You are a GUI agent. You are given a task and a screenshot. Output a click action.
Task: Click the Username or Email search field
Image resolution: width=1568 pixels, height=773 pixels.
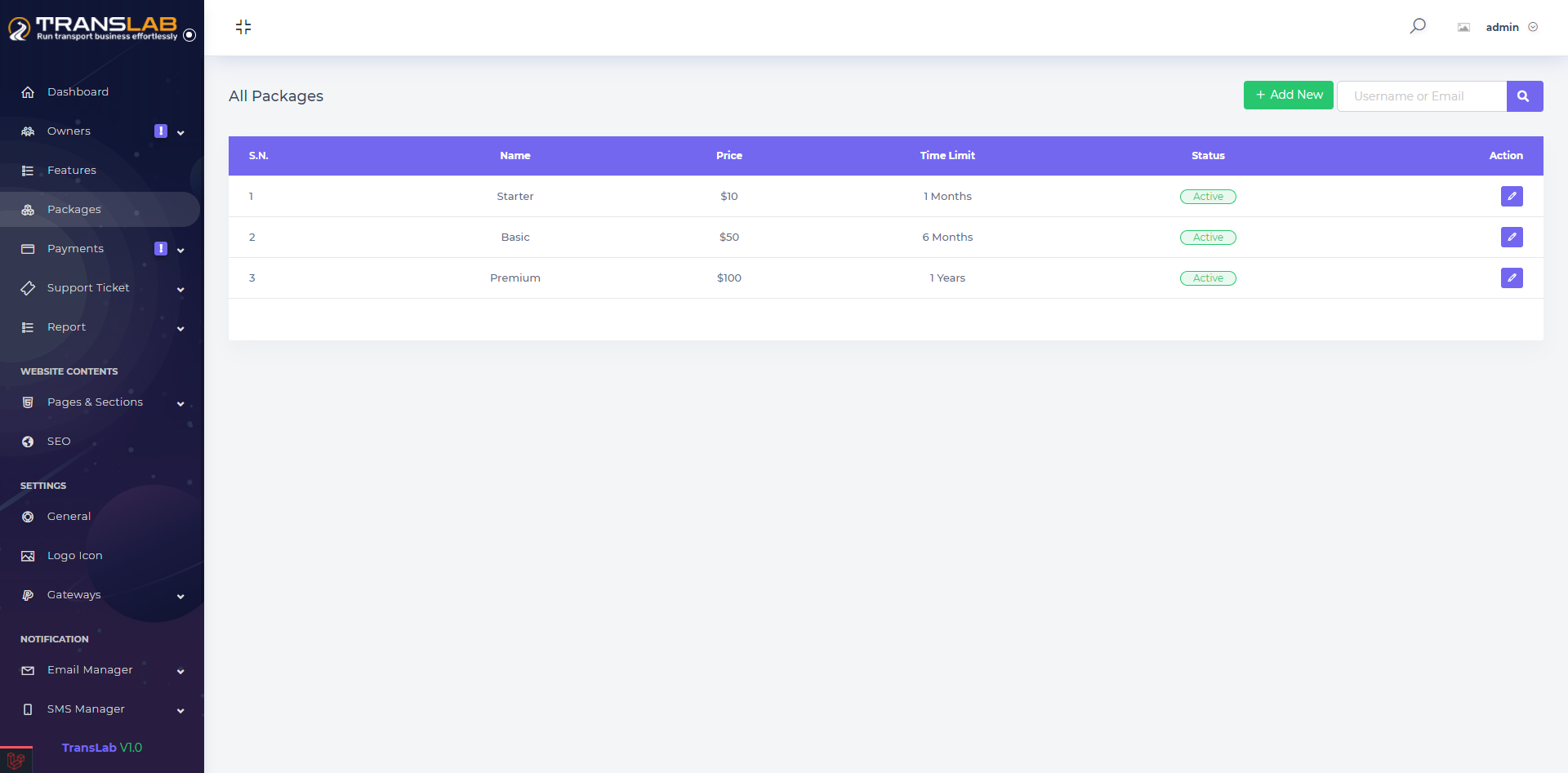pos(1421,96)
